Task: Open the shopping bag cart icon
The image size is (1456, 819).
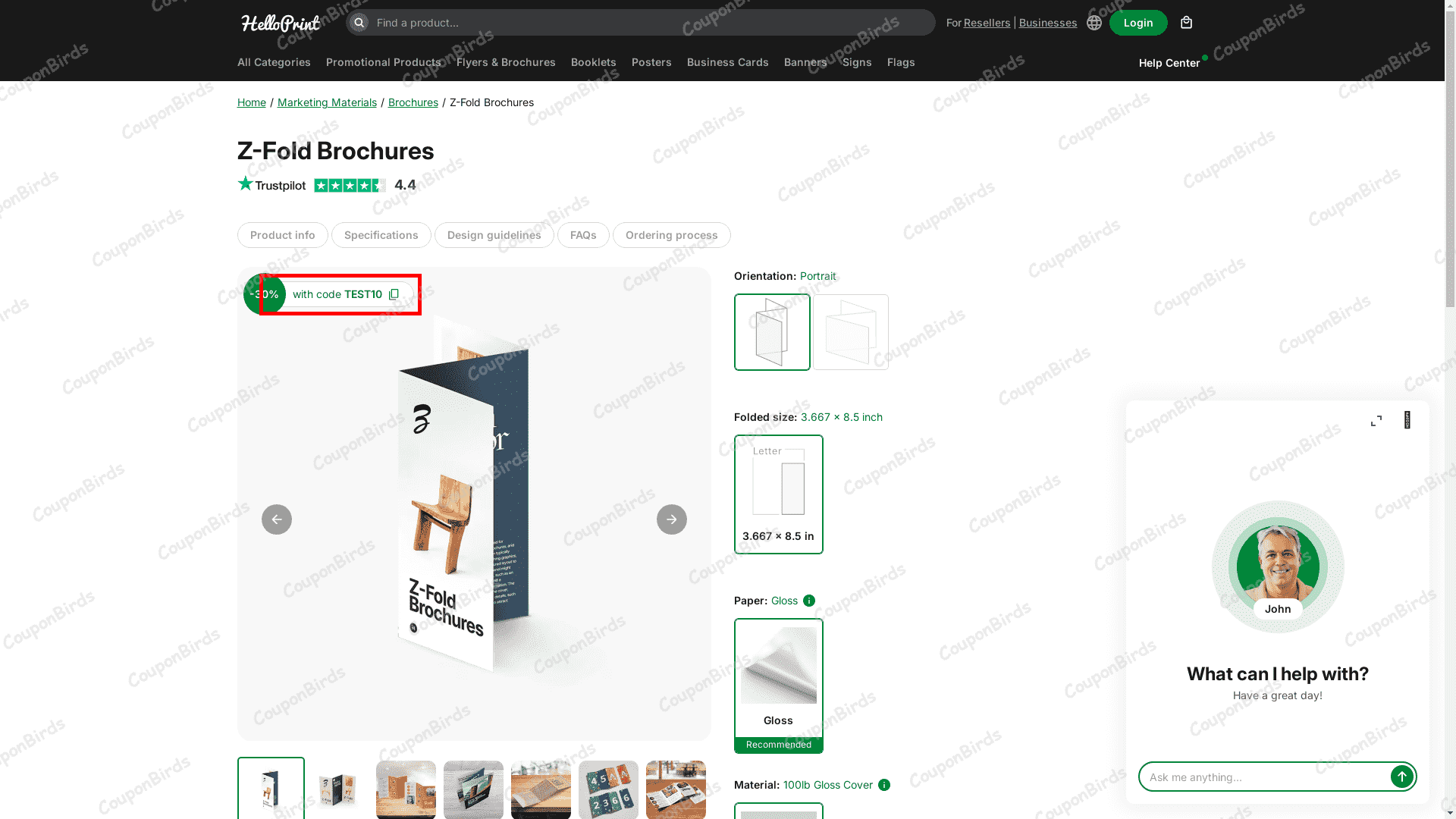Action: (x=1186, y=23)
